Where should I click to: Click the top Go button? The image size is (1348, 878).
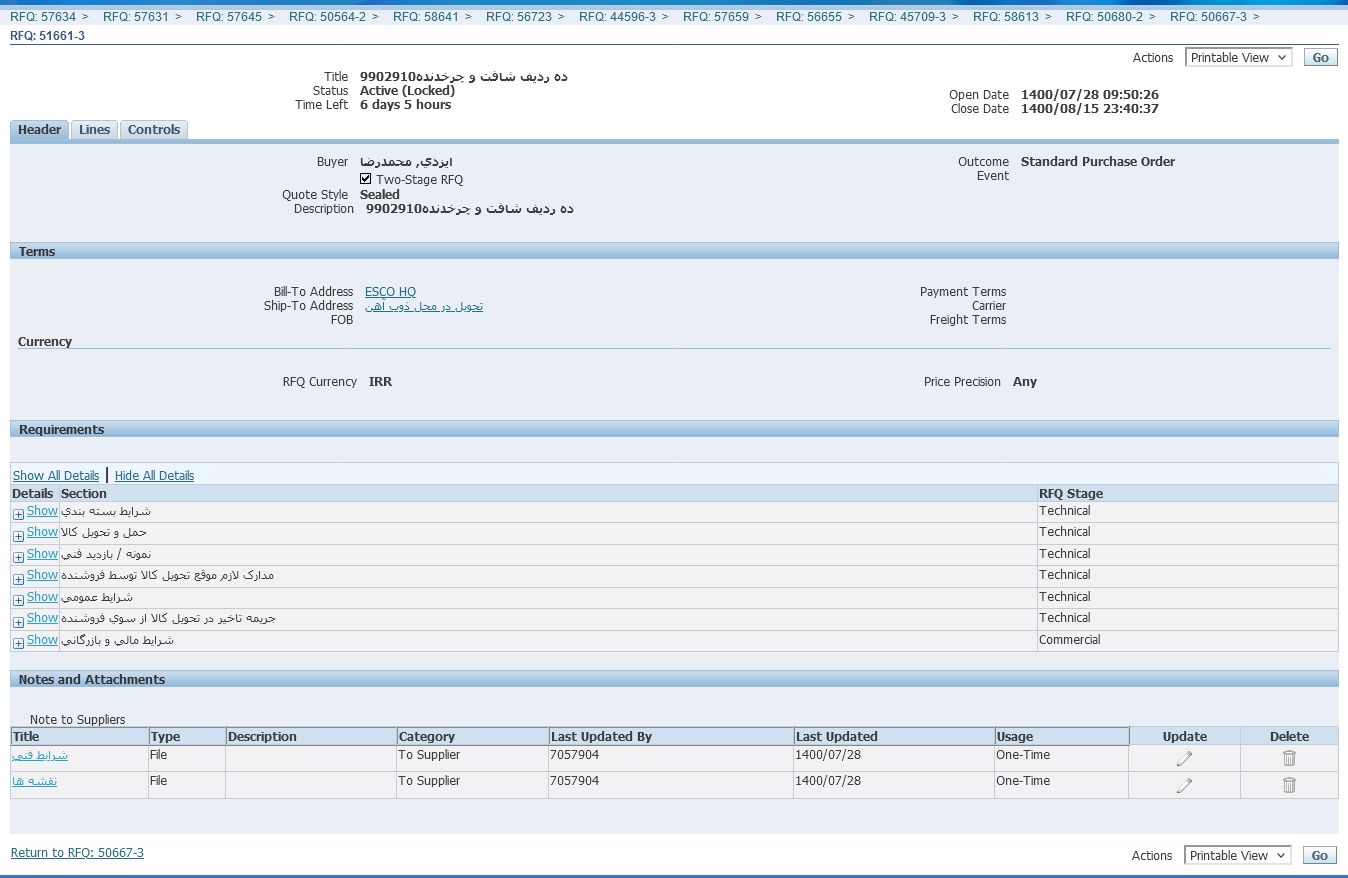[1320, 57]
